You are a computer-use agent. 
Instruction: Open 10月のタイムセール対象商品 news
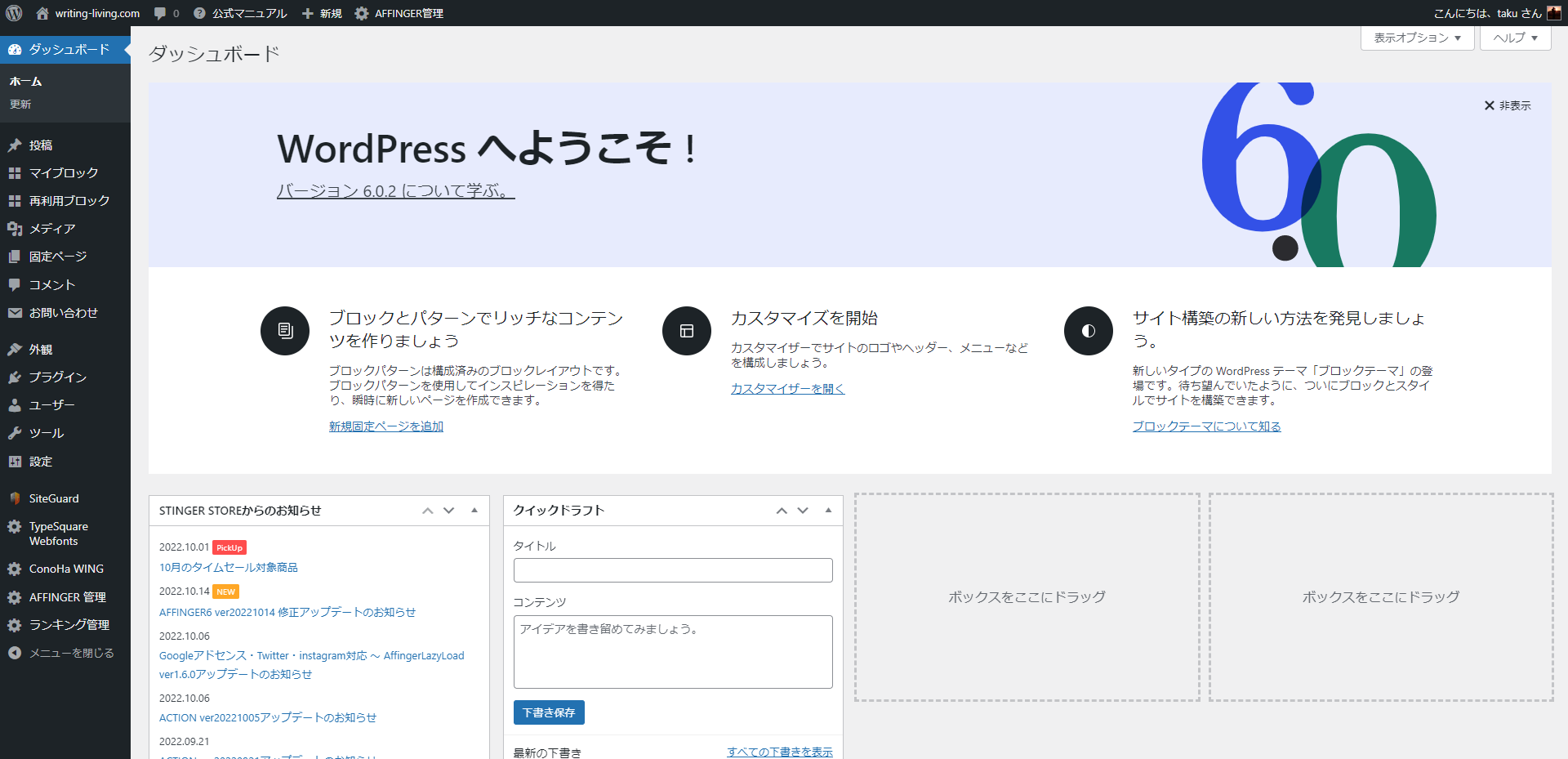click(x=229, y=567)
